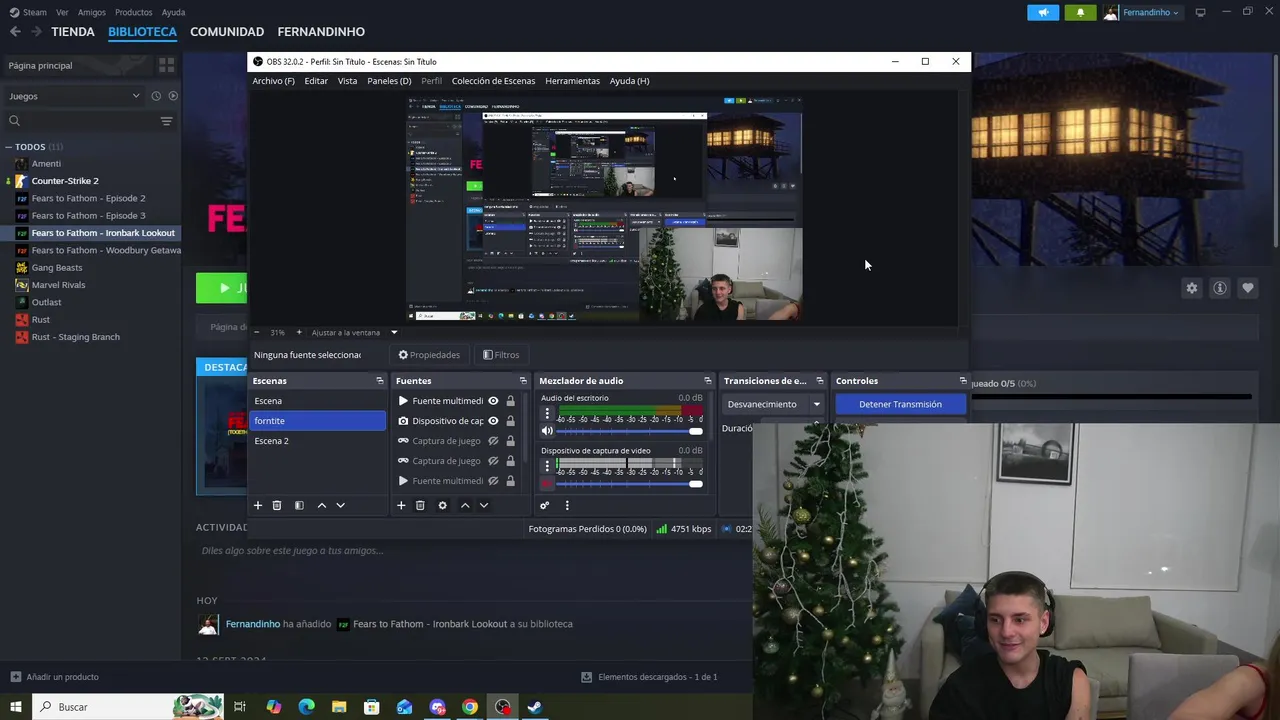Move selected scene up in Escenas
Screen dimensions: 1280x720
322,505
